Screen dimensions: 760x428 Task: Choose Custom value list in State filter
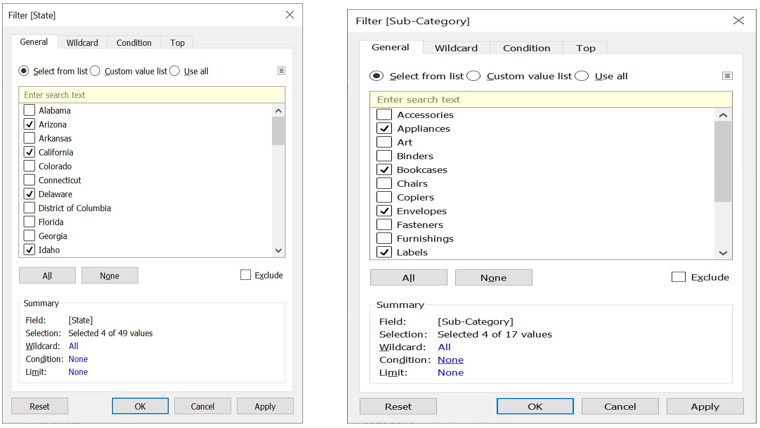click(95, 71)
